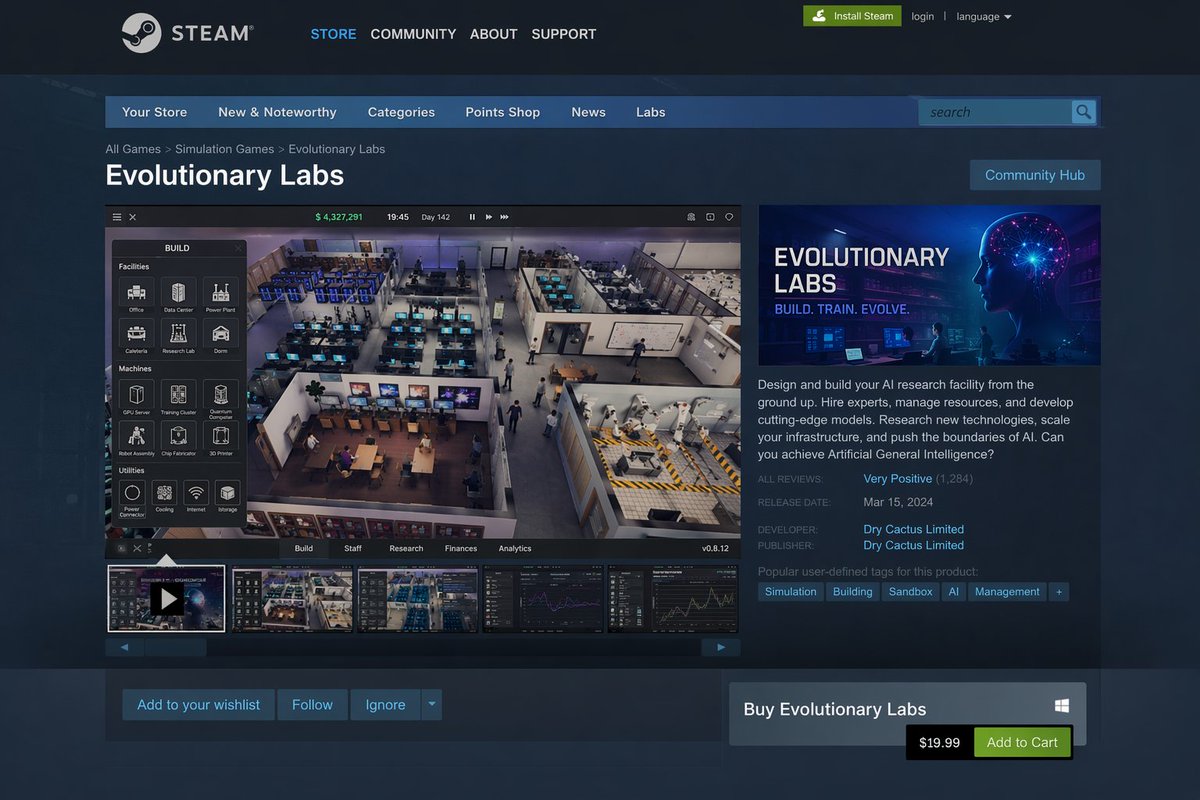Click the thumbnail strip scrollbar handle
This screenshot has height=800, width=1200.
(x=175, y=647)
